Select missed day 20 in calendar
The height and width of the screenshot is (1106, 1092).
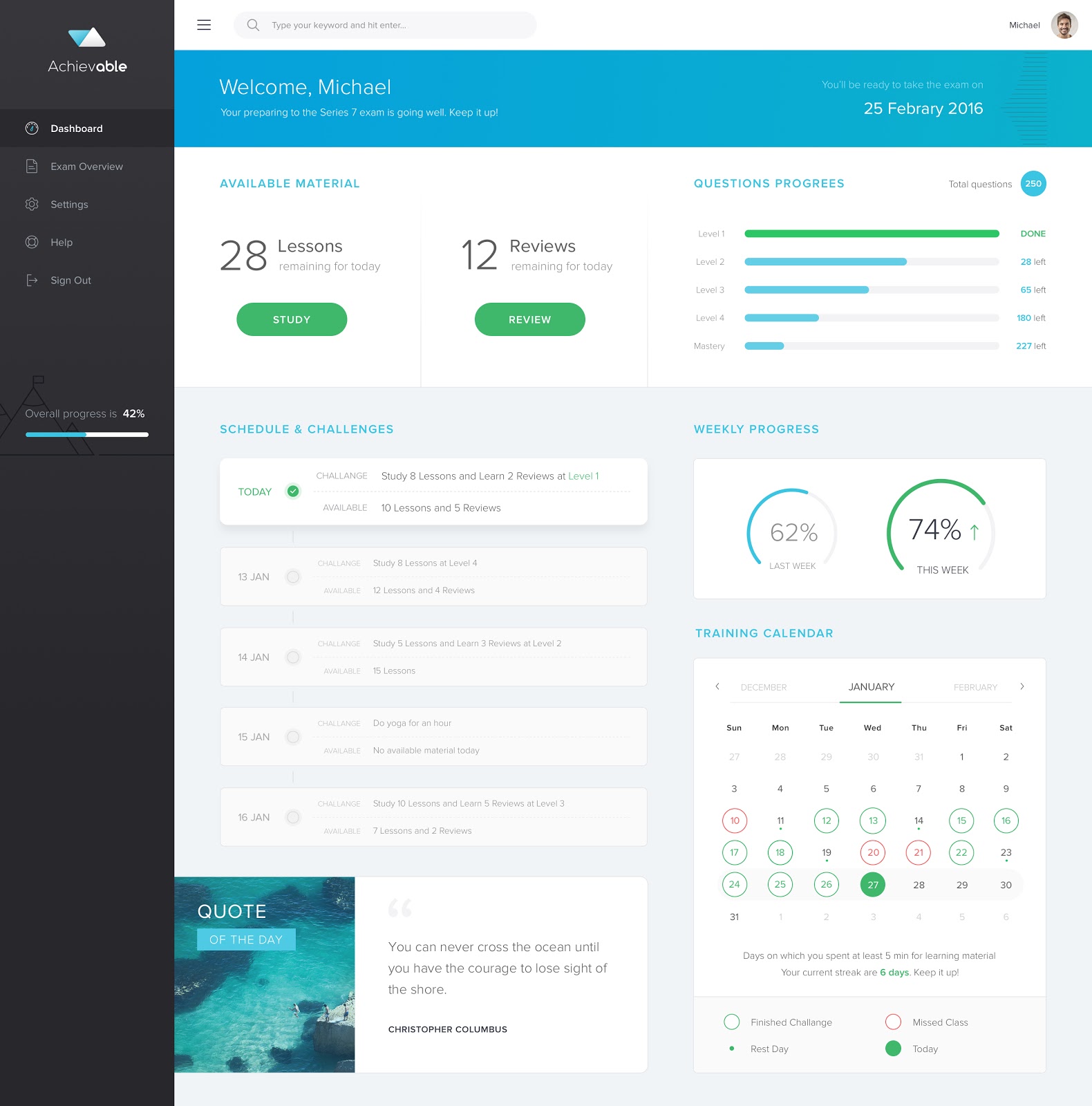pyautogui.click(x=873, y=852)
